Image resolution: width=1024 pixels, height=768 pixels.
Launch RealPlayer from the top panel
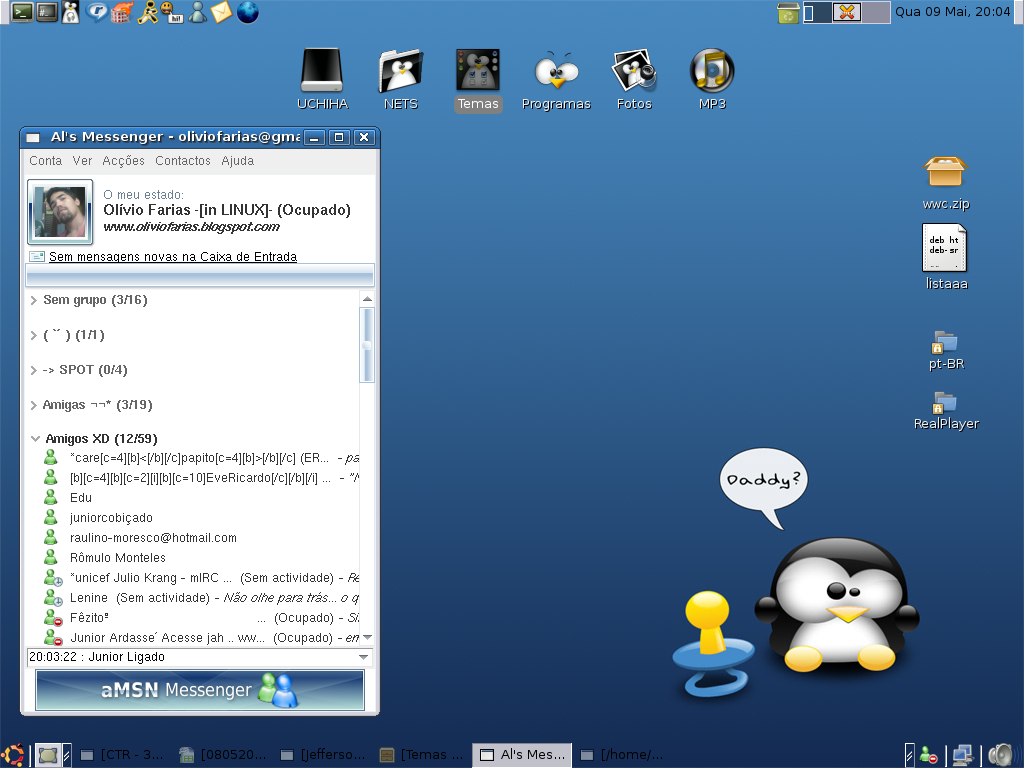(x=97, y=12)
